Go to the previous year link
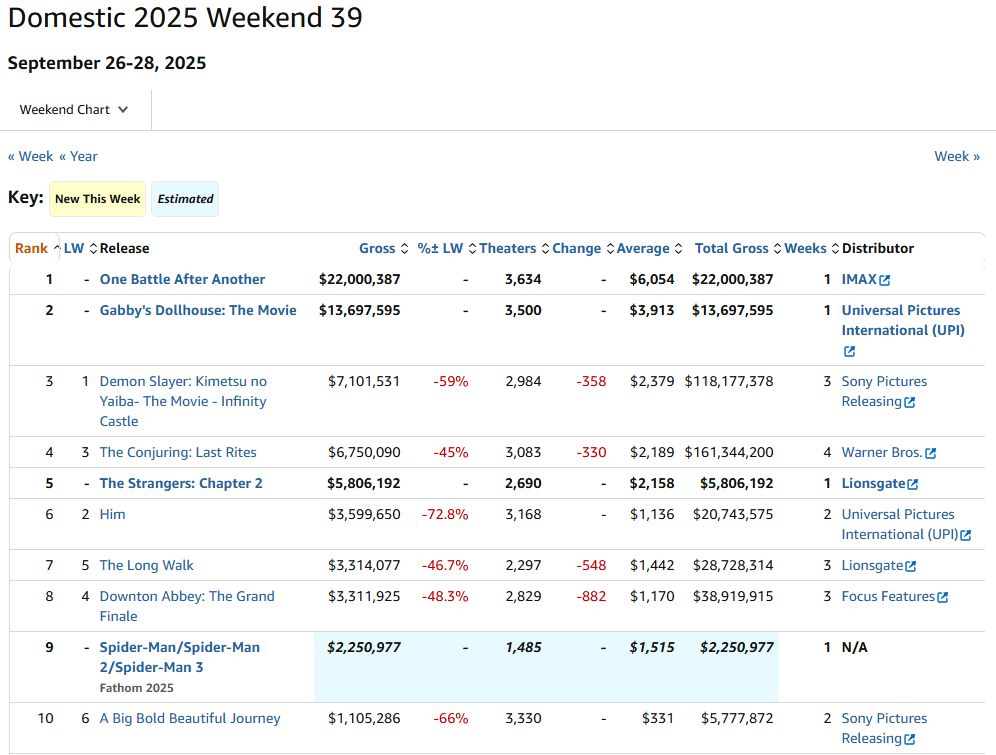This screenshot has width=996, height=755. tap(79, 156)
